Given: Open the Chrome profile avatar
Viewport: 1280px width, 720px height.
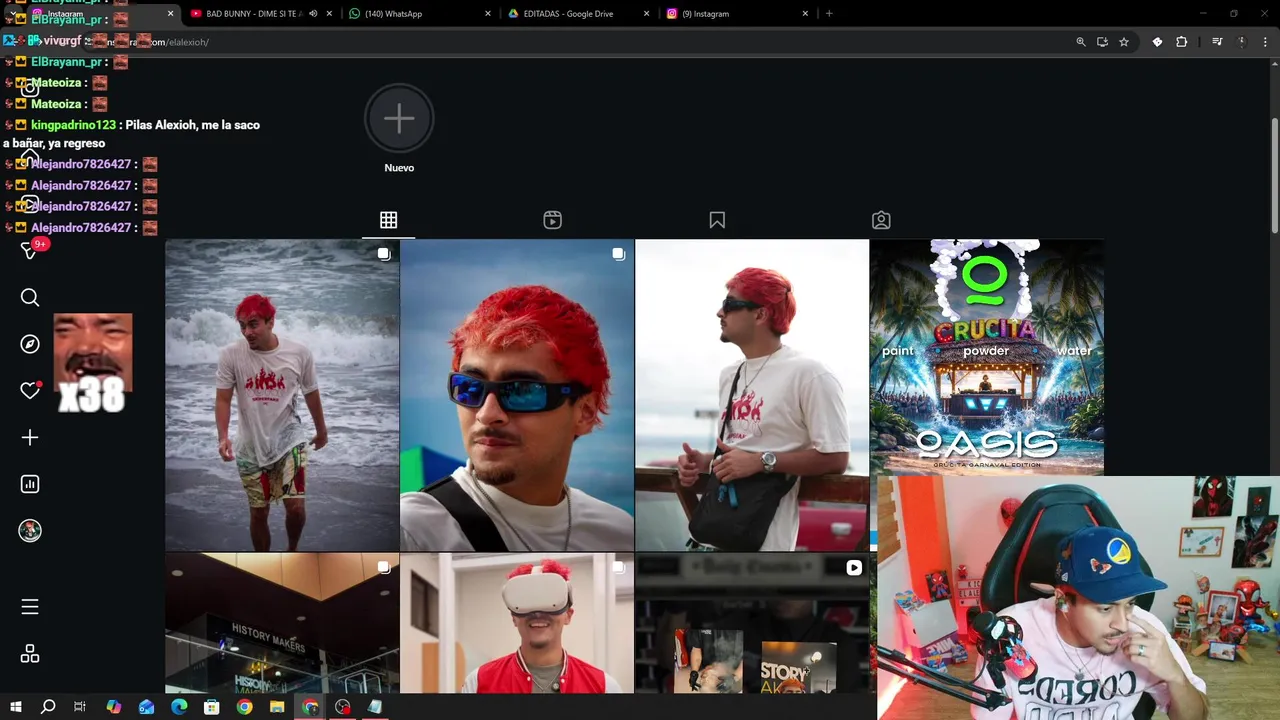Looking at the screenshot, I should [x=1241, y=42].
